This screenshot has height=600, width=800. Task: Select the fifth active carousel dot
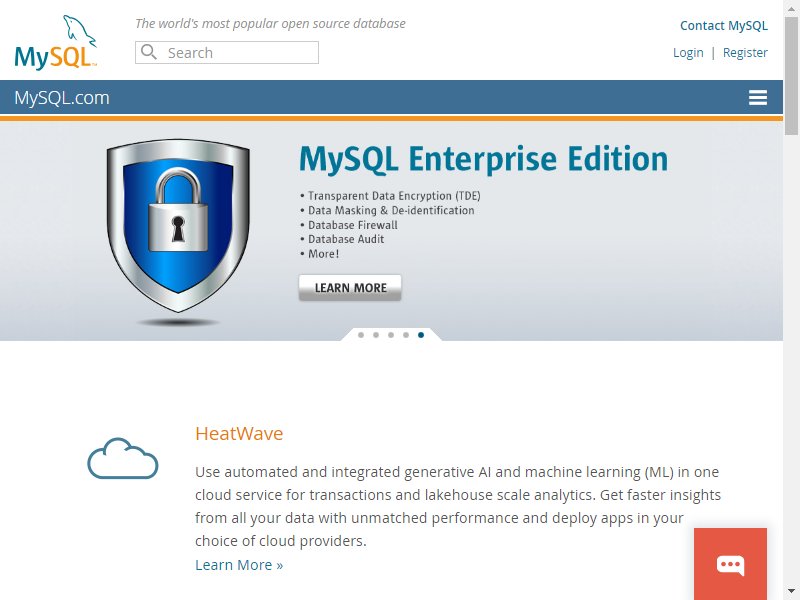click(x=421, y=335)
